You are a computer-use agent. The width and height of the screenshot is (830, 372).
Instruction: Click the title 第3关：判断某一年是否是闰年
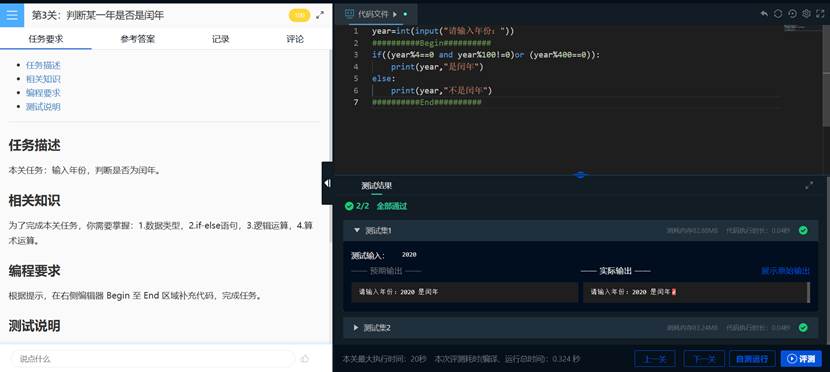pos(98,15)
